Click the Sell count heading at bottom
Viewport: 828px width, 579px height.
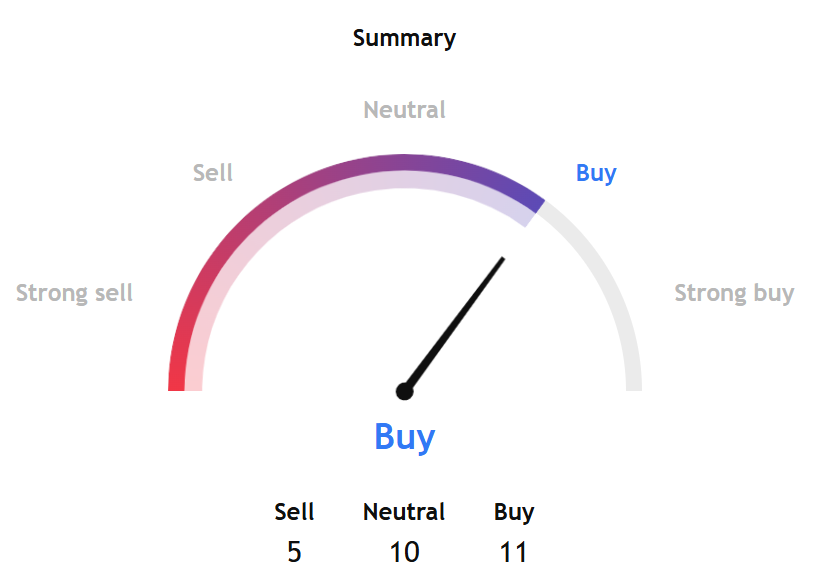294,512
